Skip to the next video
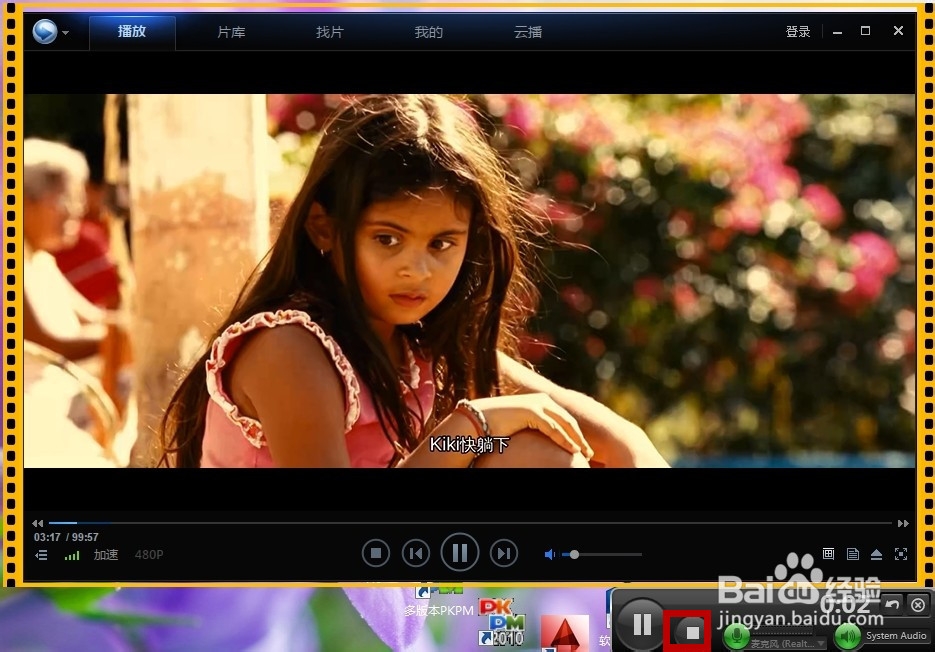 (504, 554)
